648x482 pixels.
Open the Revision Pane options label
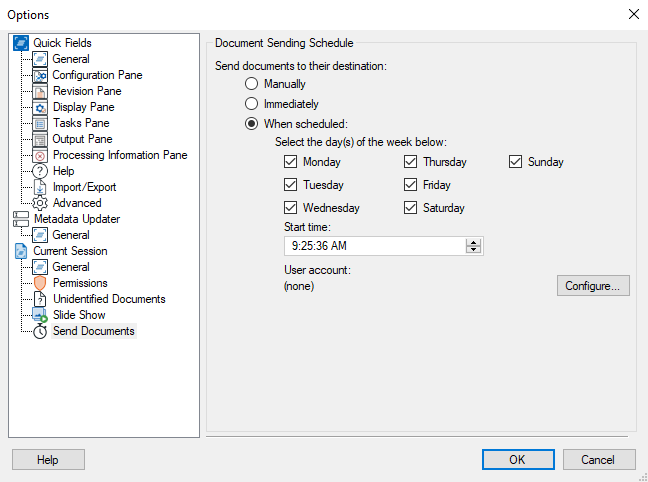tap(87, 91)
